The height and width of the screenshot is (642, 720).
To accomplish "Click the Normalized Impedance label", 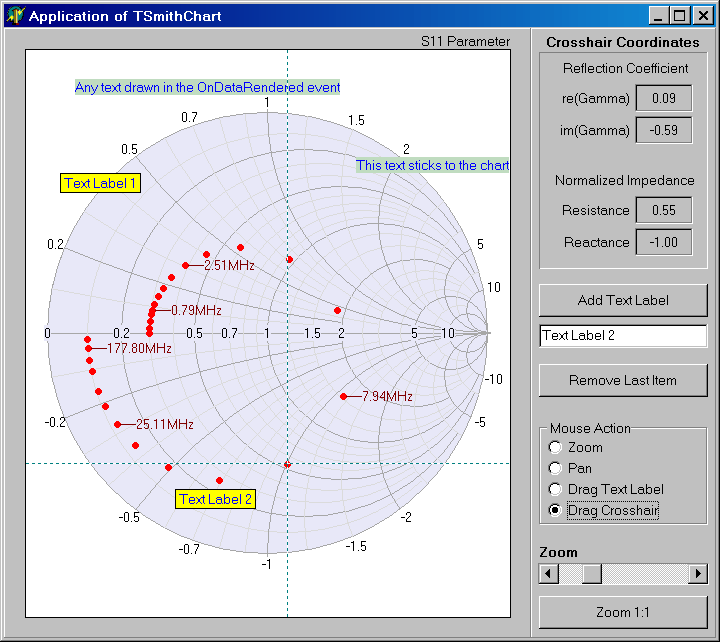I will (x=624, y=180).
